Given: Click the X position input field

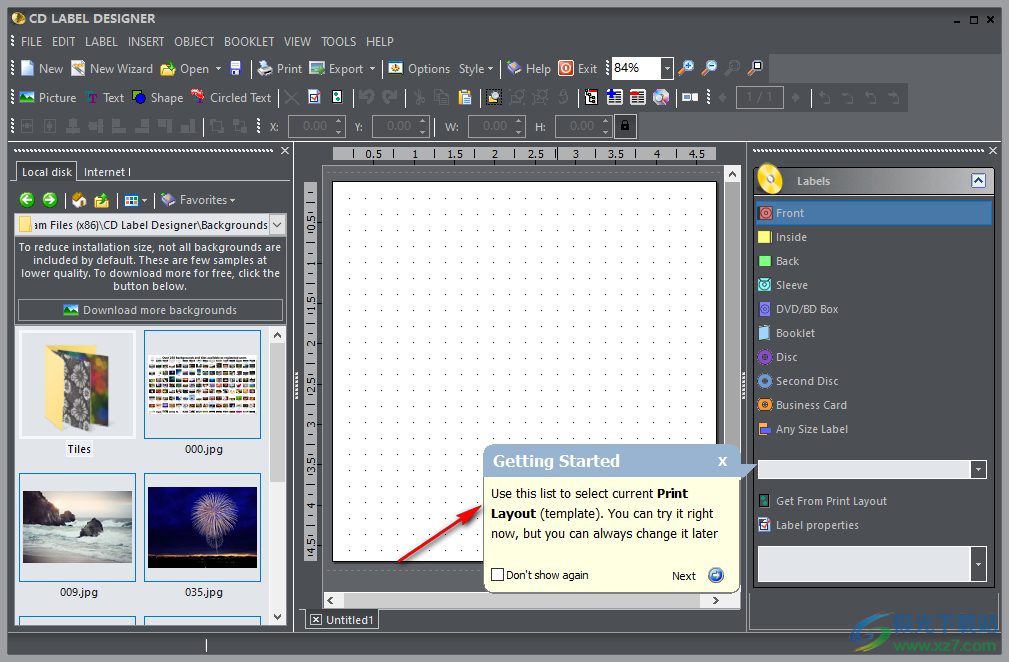Looking at the screenshot, I should tap(311, 126).
